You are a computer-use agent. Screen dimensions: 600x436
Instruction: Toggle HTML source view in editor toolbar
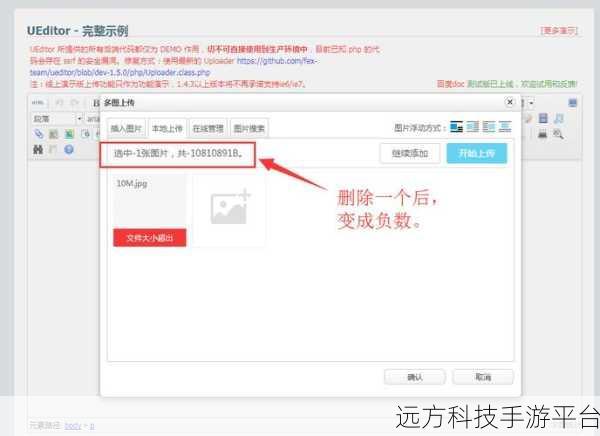(38, 103)
